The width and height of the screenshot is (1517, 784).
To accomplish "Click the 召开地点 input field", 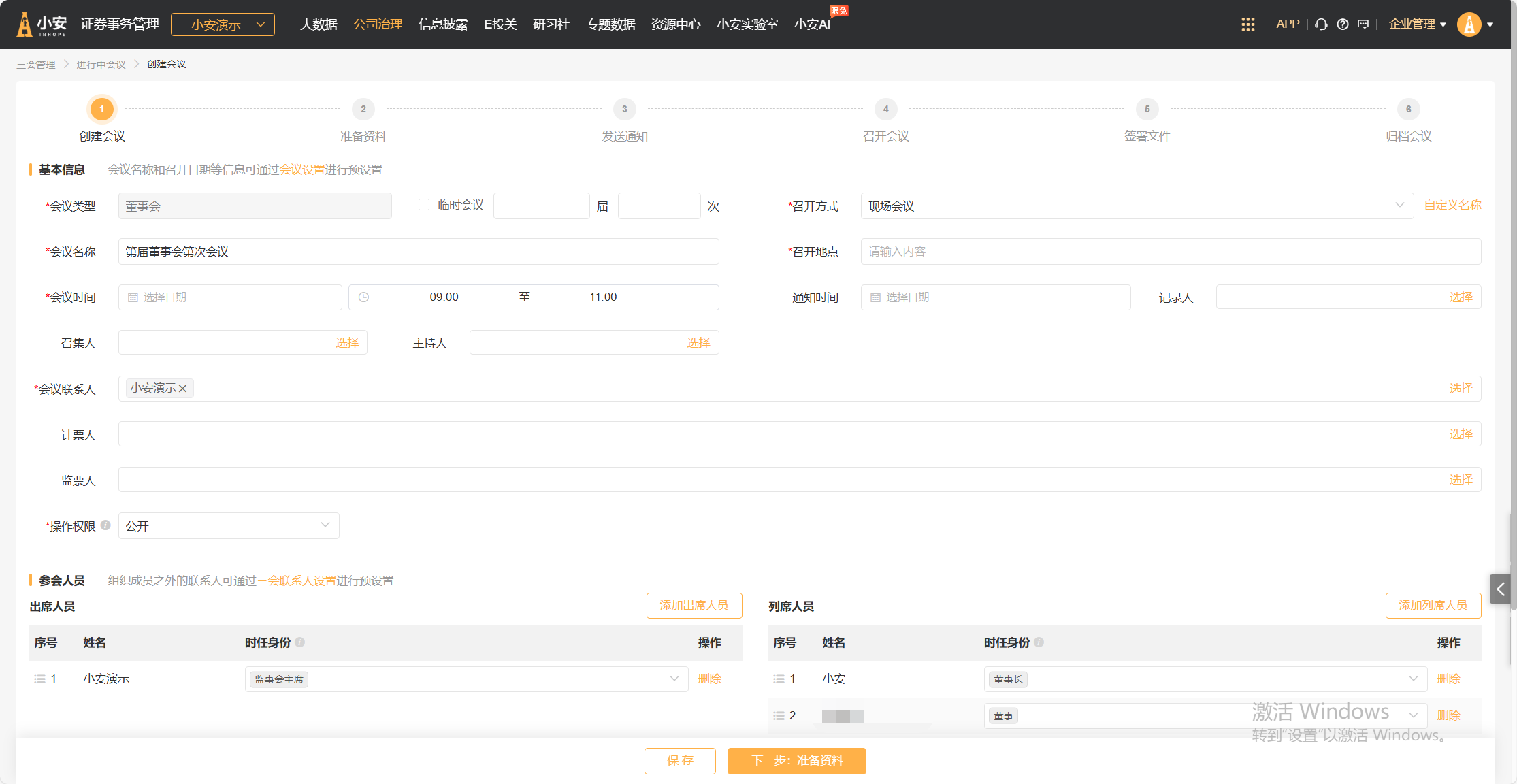I will (1170, 252).
